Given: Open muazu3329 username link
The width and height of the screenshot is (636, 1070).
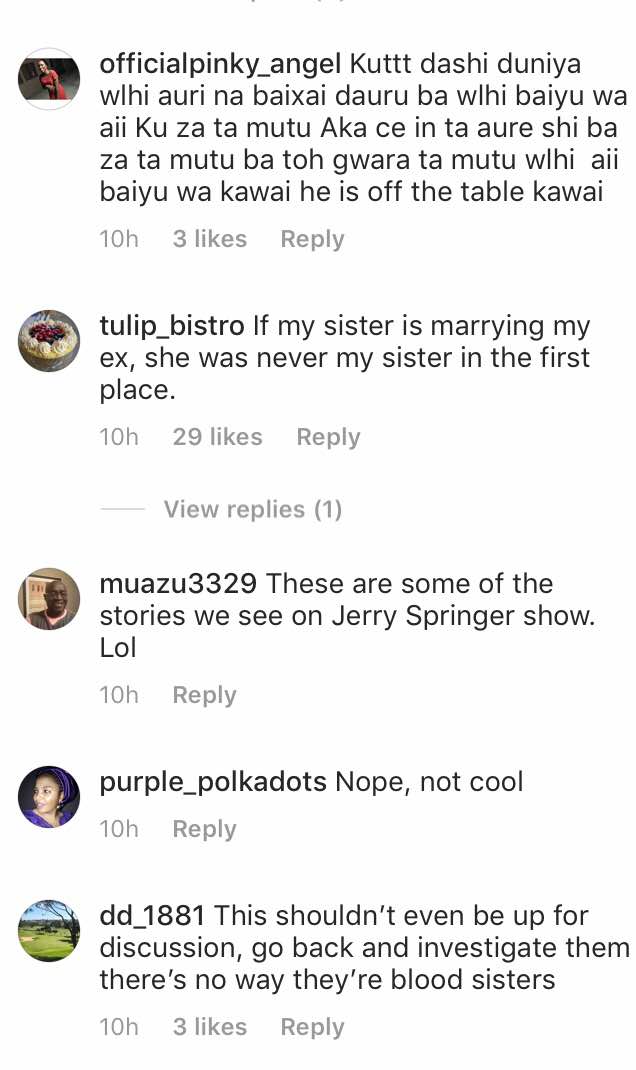Looking at the screenshot, I should tap(179, 584).
